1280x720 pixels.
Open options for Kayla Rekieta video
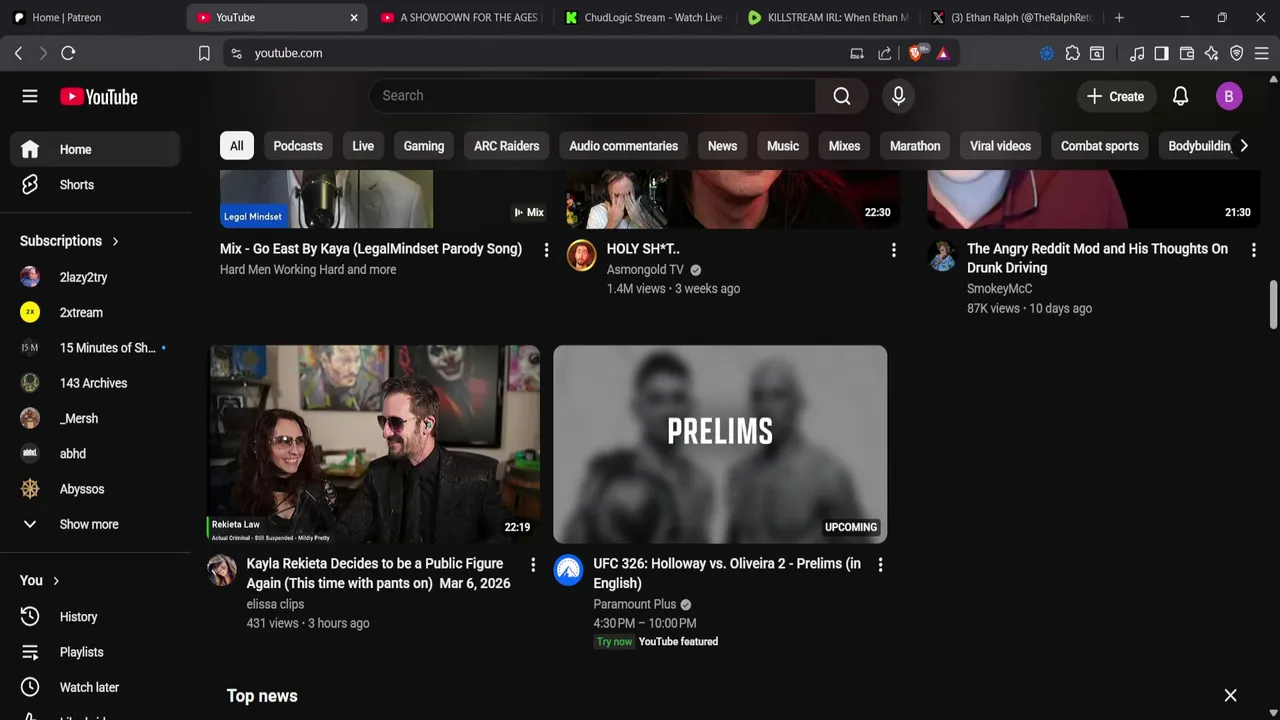(x=533, y=565)
